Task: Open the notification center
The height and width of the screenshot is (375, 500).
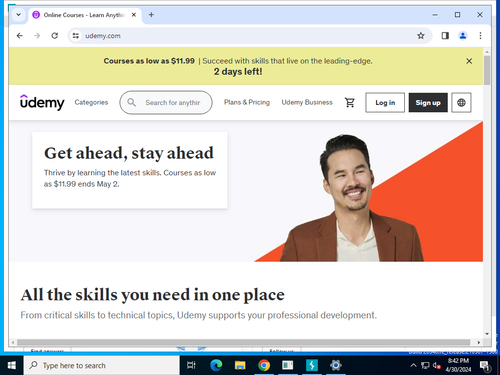Action: pyautogui.click(x=485, y=365)
